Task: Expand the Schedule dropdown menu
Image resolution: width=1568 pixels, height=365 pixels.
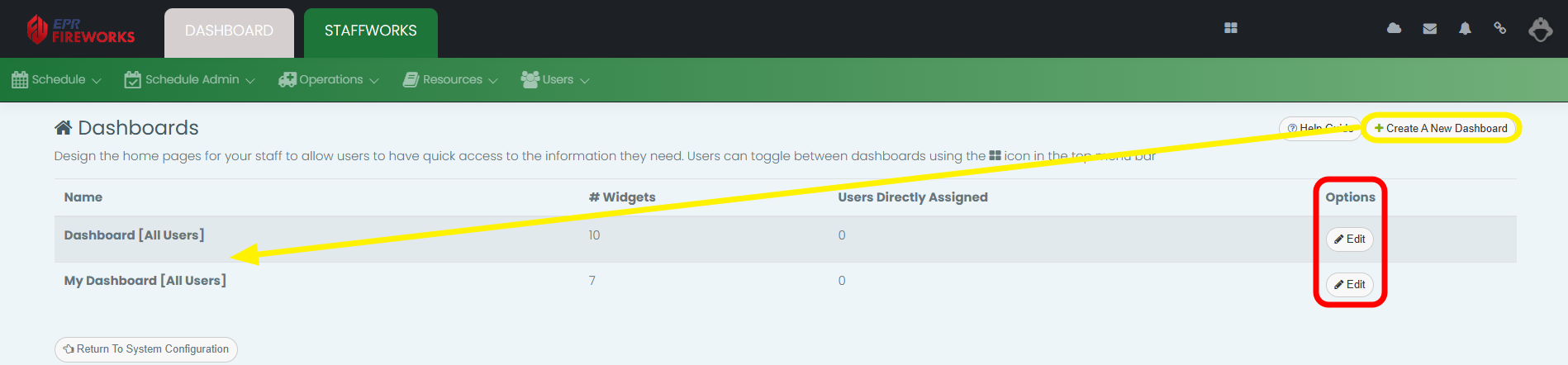Action: pyautogui.click(x=56, y=80)
